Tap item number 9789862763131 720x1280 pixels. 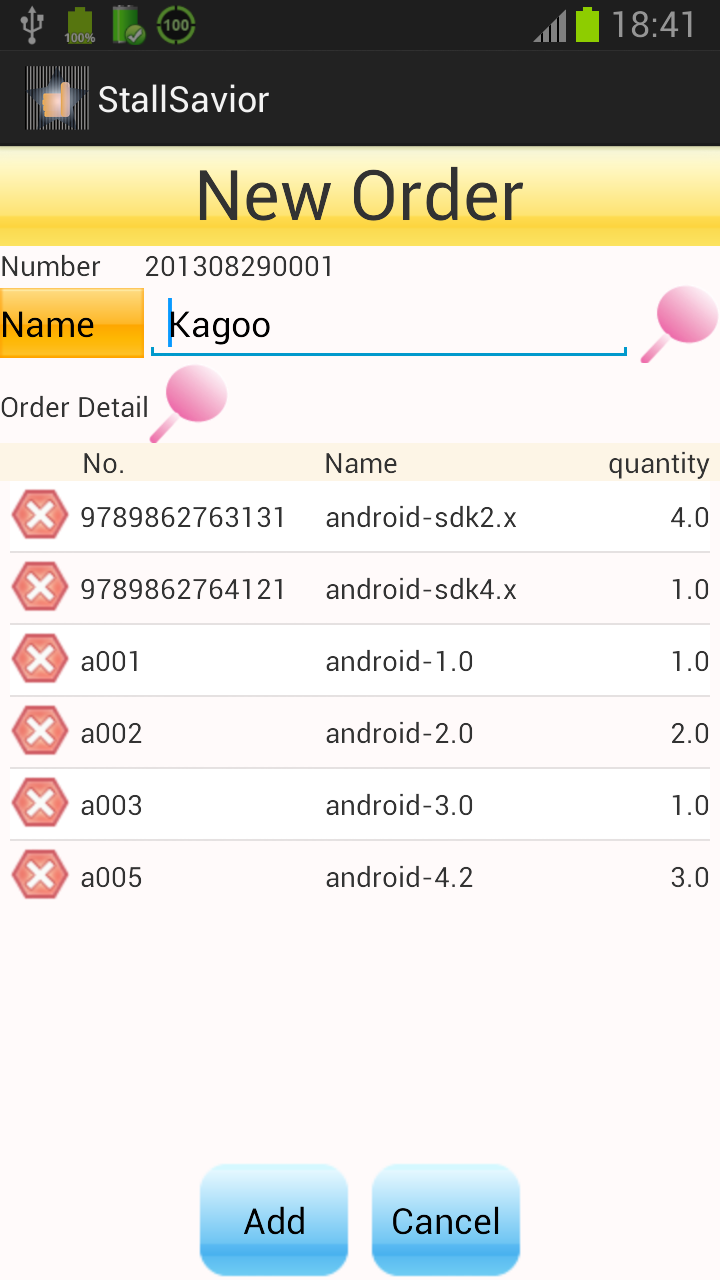click(x=183, y=517)
